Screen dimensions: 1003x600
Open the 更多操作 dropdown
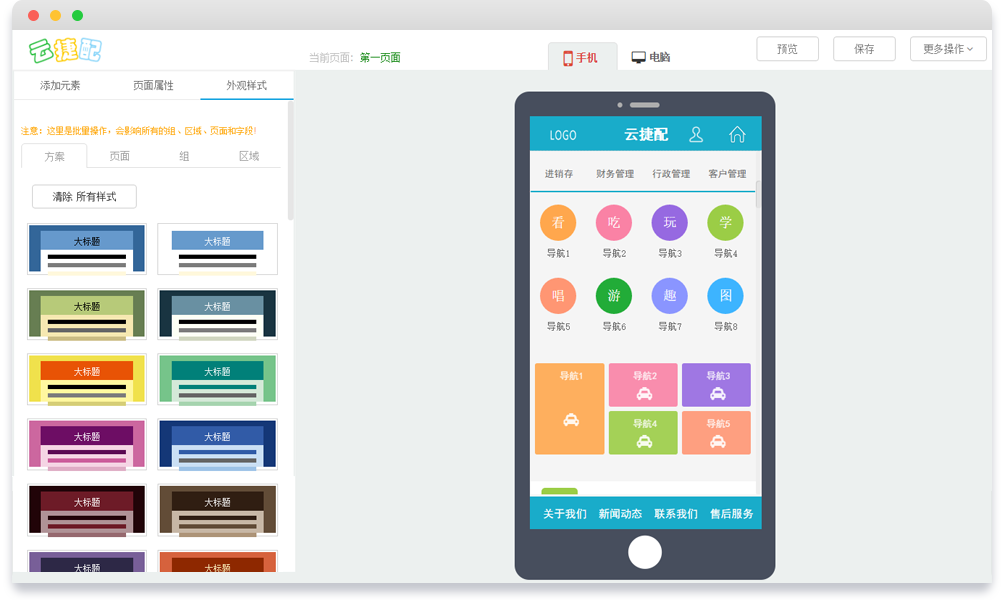coord(948,49)
